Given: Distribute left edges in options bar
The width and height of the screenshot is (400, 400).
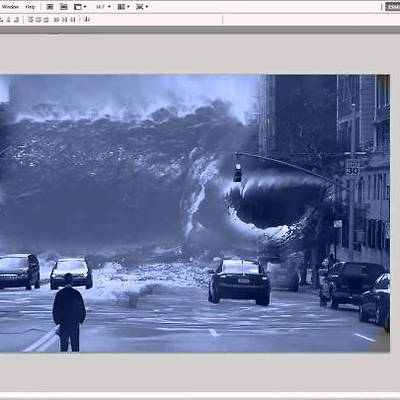Looking at the screenshot, I should click(x=57, y=20).
